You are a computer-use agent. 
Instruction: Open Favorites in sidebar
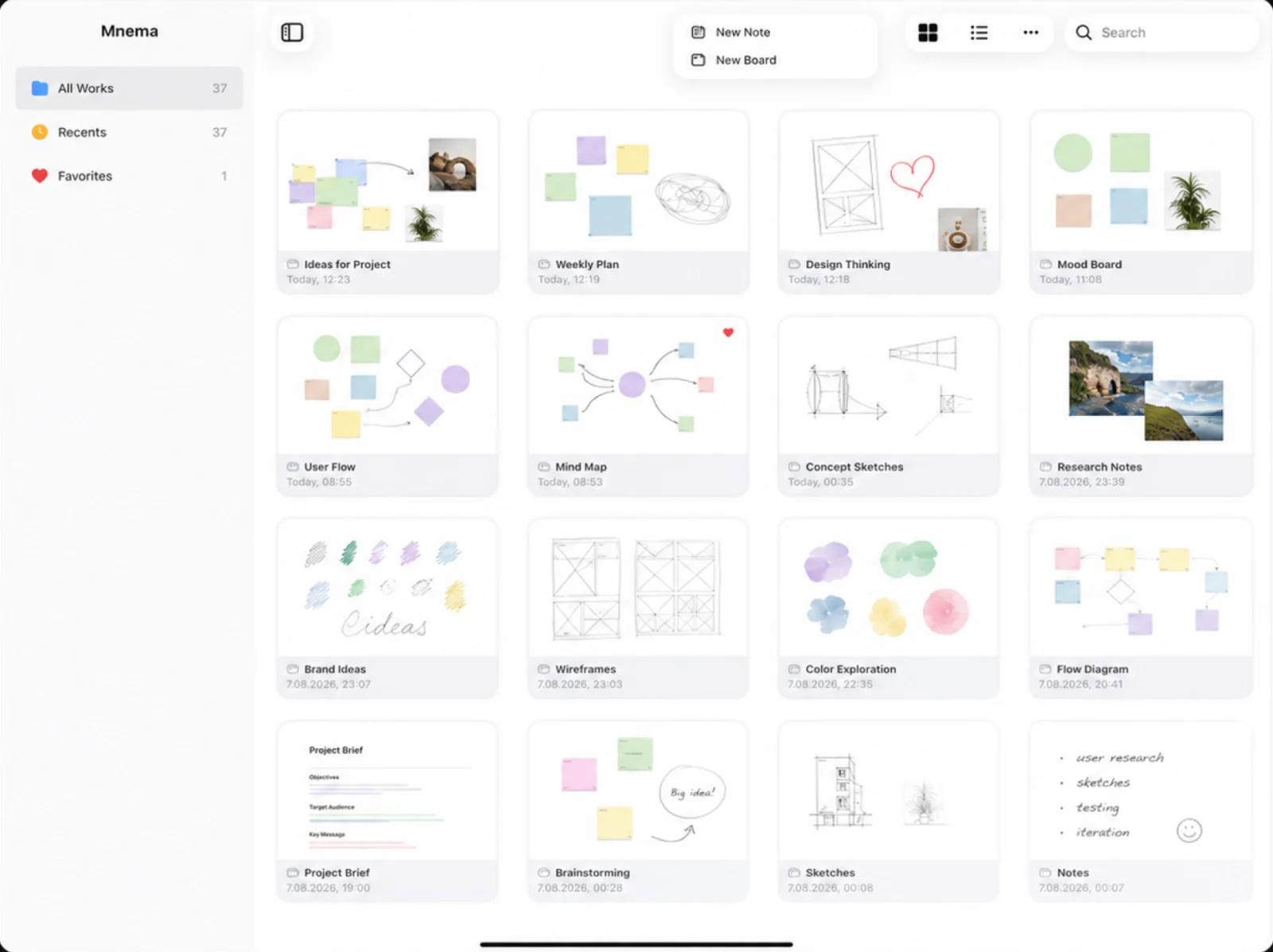[129, 176]
